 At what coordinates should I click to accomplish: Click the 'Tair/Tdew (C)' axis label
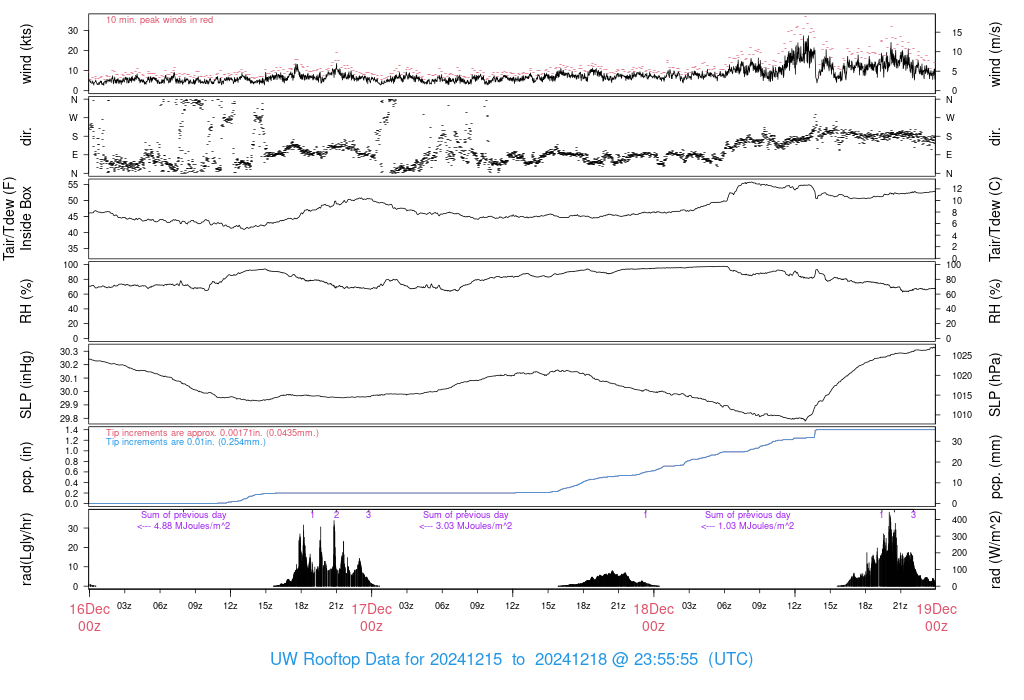pos(995,219)
